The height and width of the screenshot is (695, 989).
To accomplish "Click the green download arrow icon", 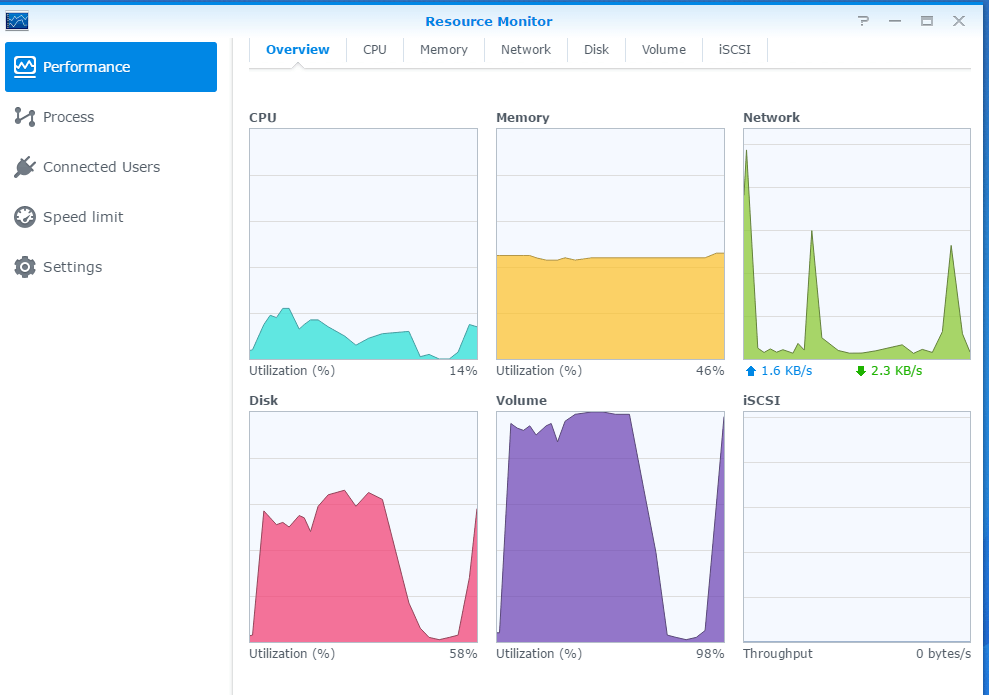I will point(861,371).
